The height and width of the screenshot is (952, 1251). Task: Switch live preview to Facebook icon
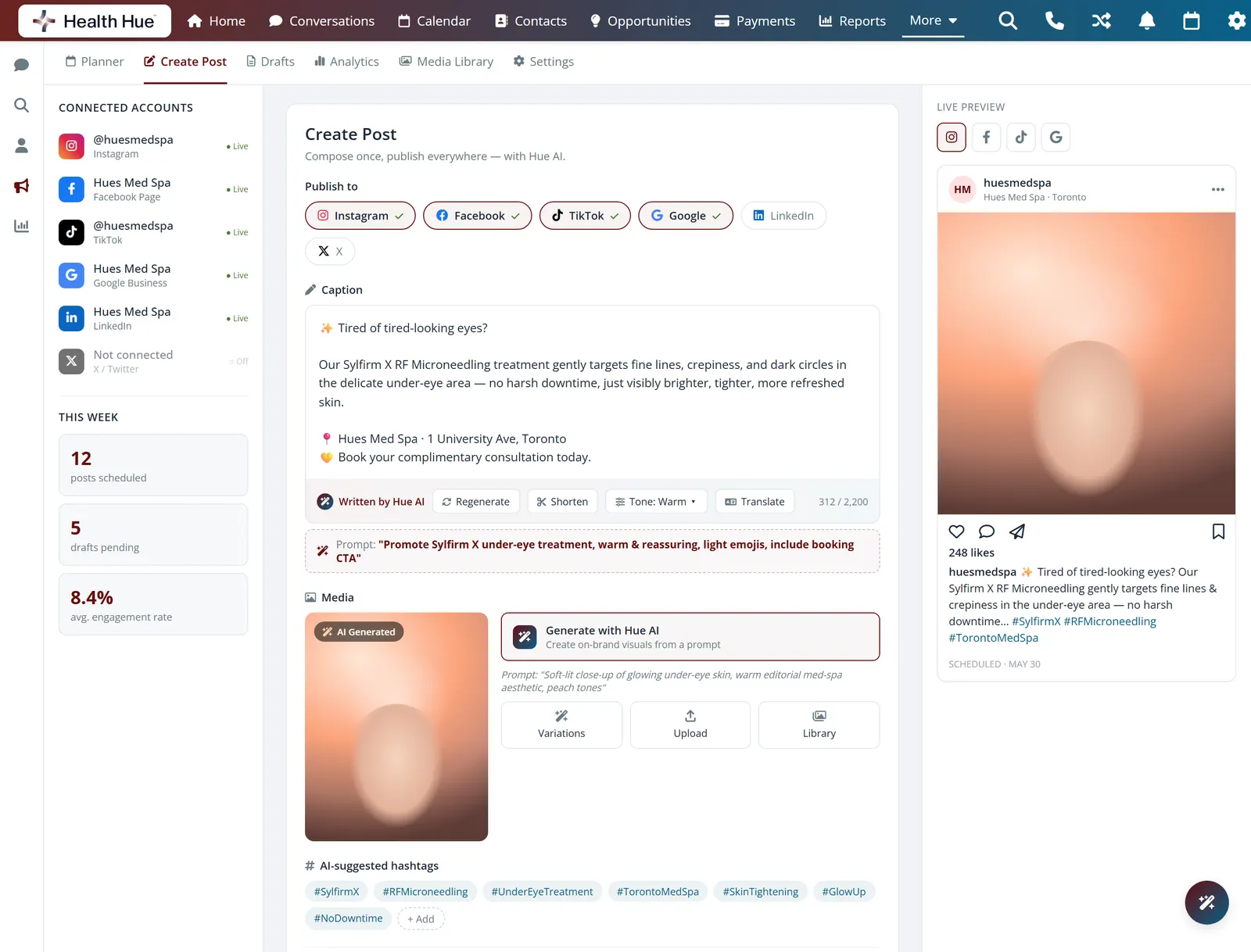[986, 138]
